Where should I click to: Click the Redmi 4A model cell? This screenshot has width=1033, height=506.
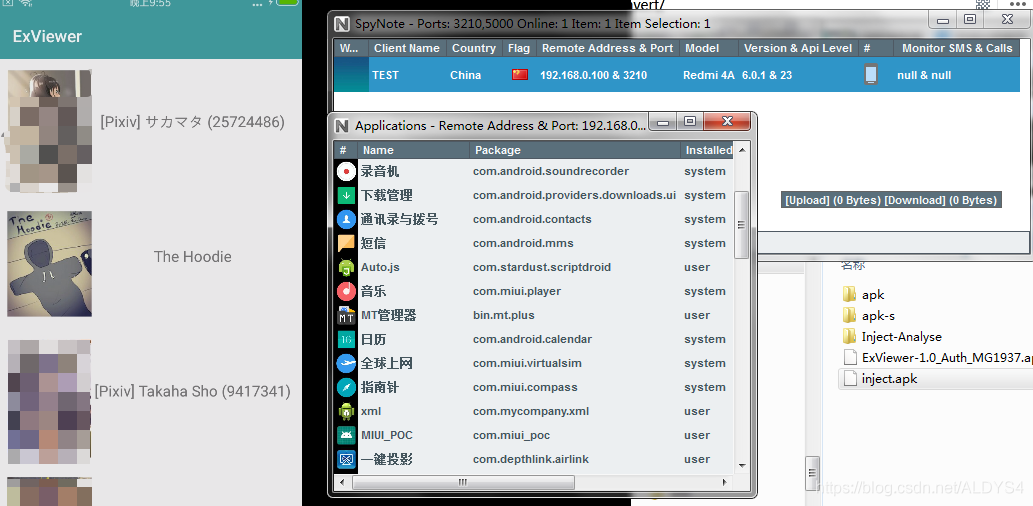708,75
